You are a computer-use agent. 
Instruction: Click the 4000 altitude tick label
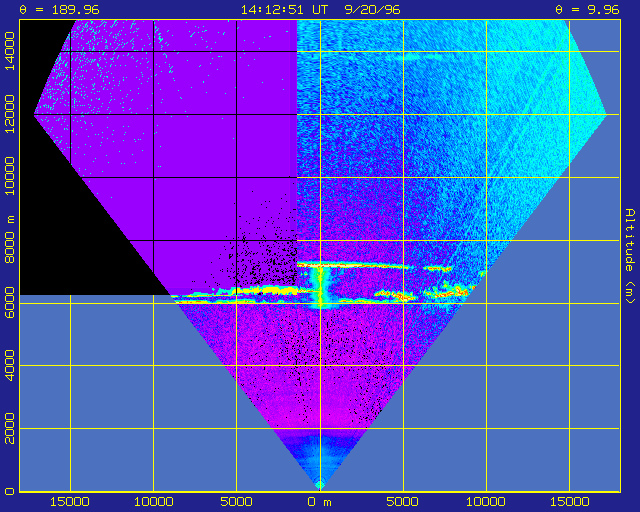pos(9,365)
